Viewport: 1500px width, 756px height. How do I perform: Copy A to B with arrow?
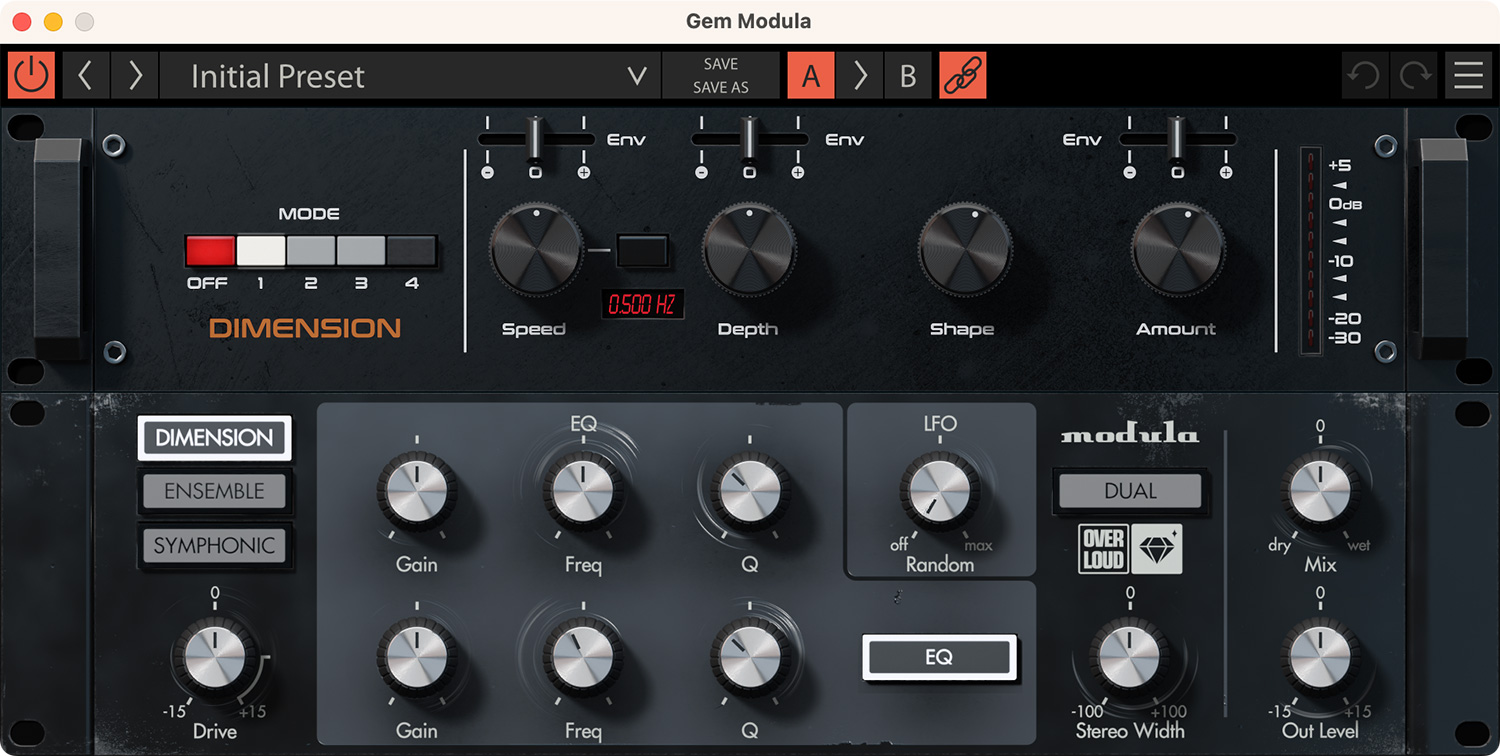[860, 76]
